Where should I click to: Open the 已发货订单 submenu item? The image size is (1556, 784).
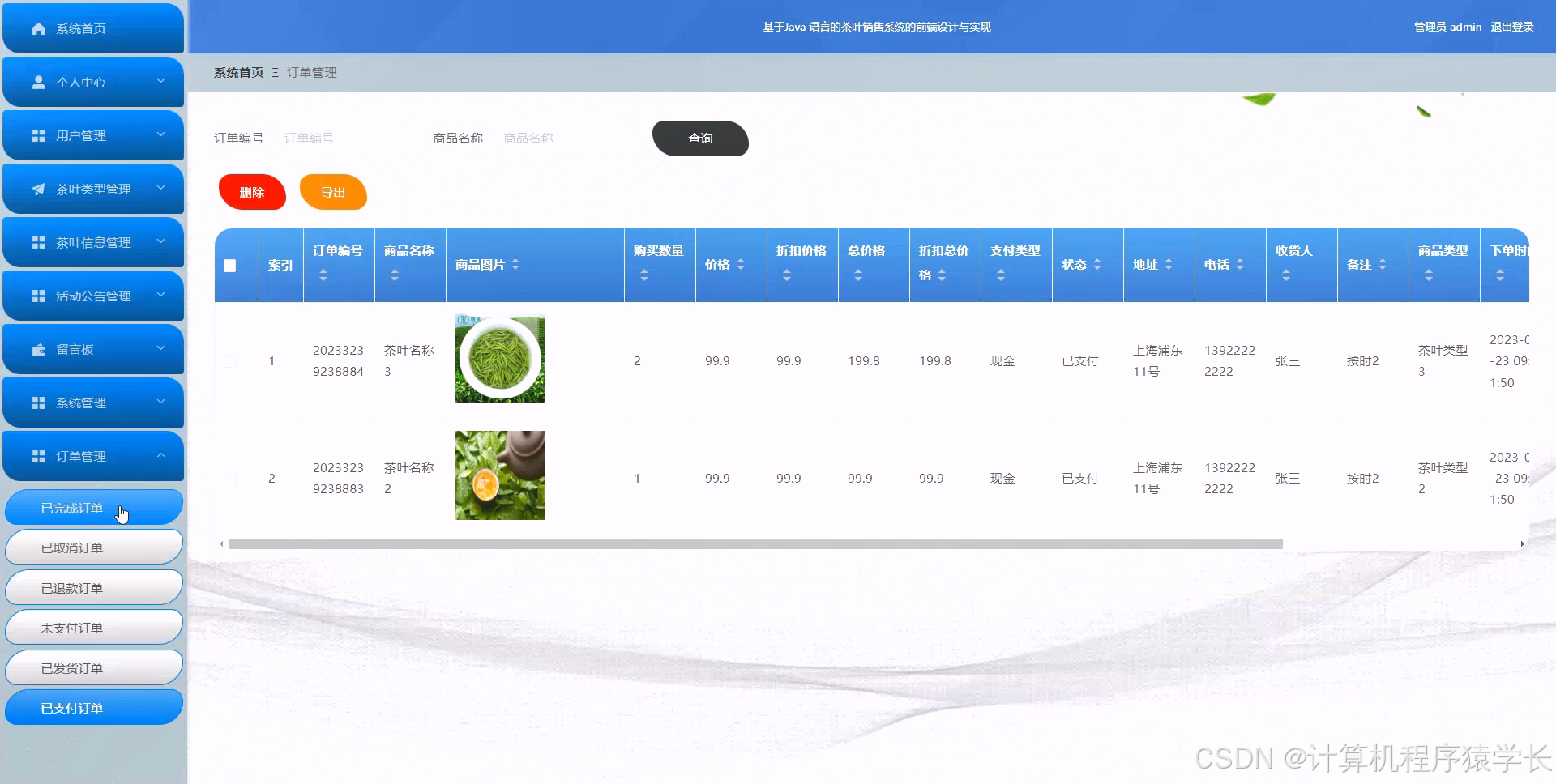coord(94,668)
